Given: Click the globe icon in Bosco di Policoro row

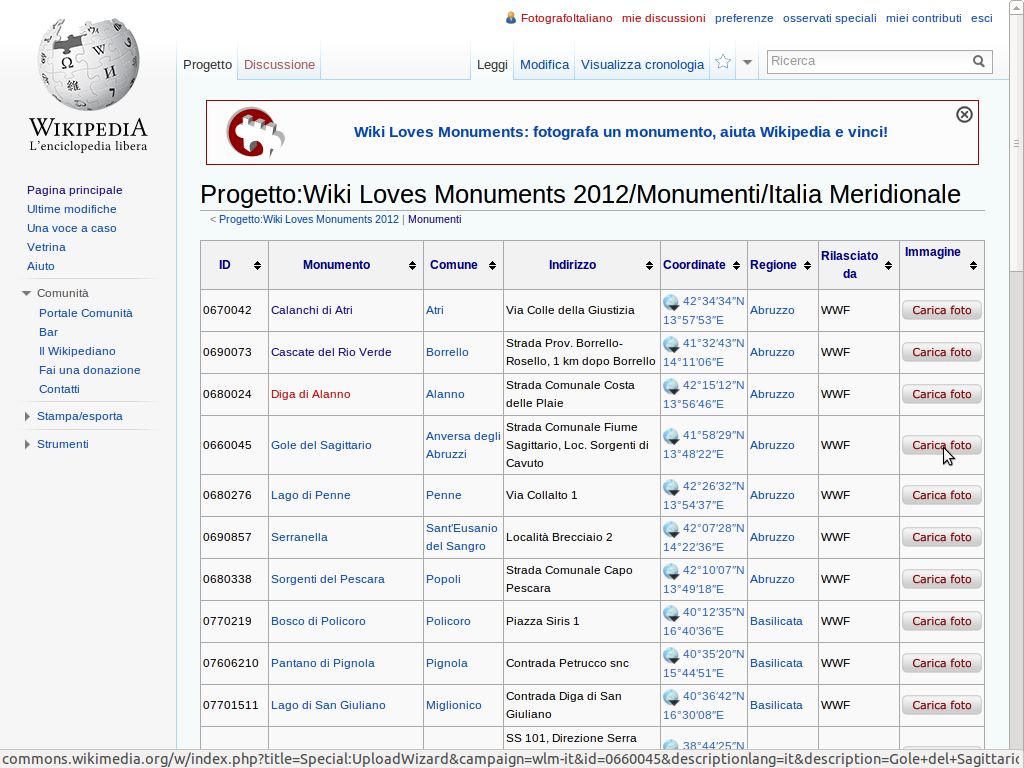Looking at the screenshot, I should pyautogui.click(x=671, y=614).
